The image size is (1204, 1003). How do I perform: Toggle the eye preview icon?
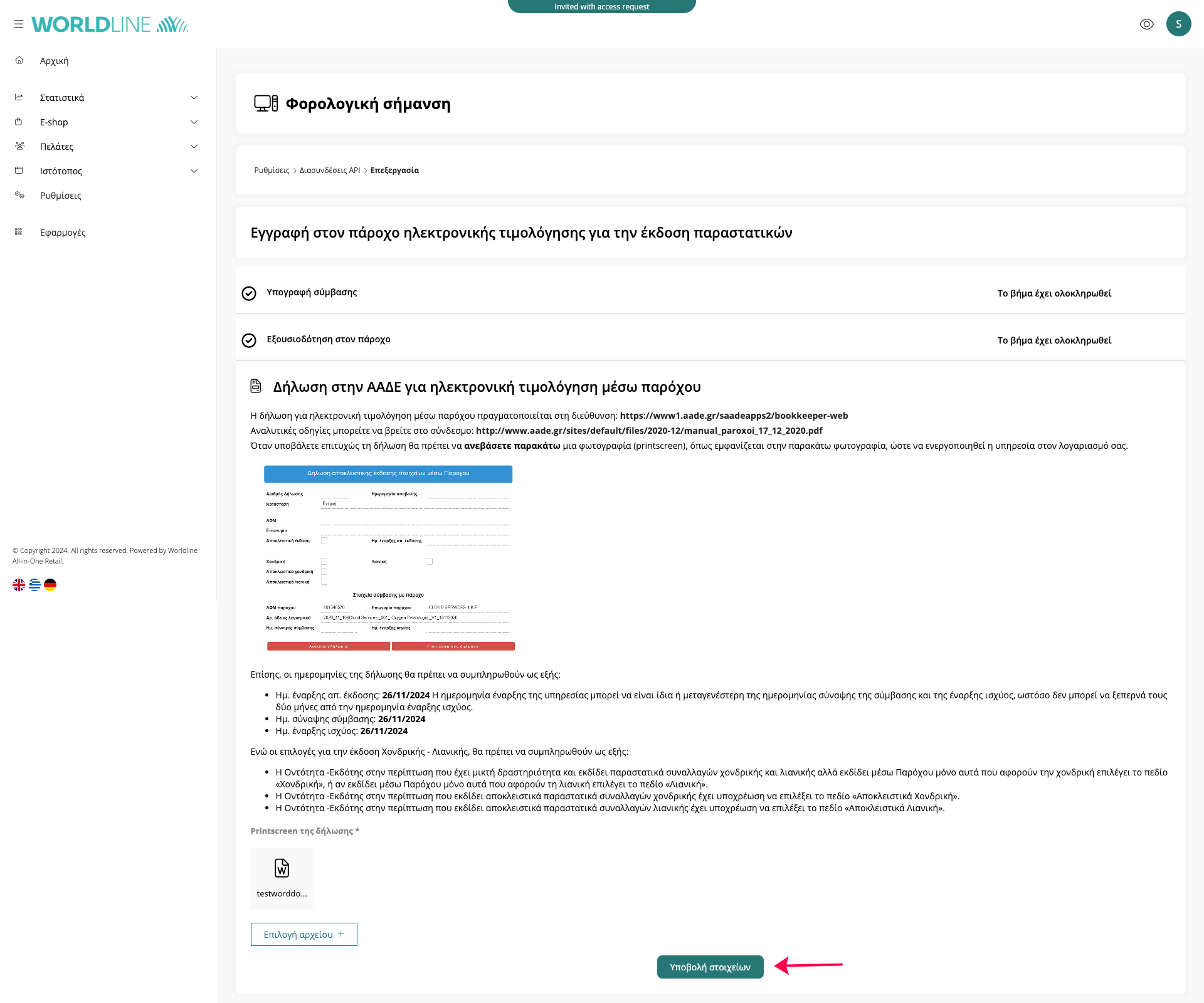(x=1146, y=24)
